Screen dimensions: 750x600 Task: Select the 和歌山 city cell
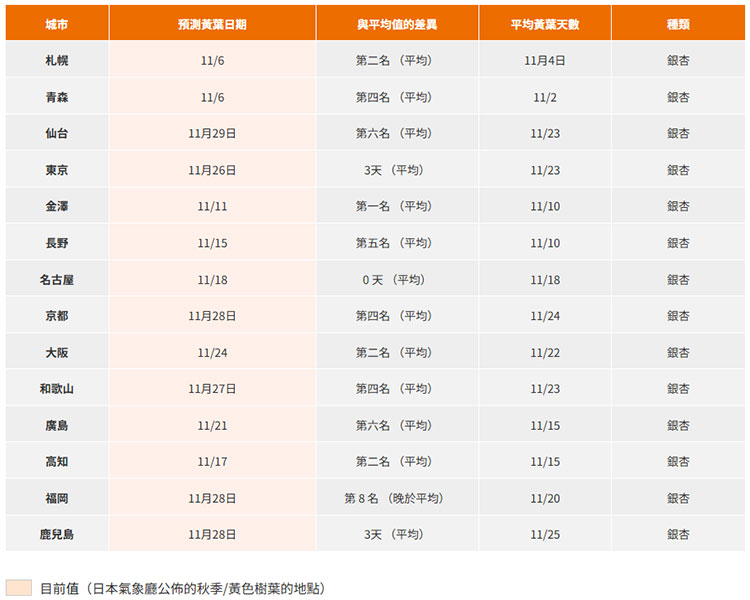point(57,389)
